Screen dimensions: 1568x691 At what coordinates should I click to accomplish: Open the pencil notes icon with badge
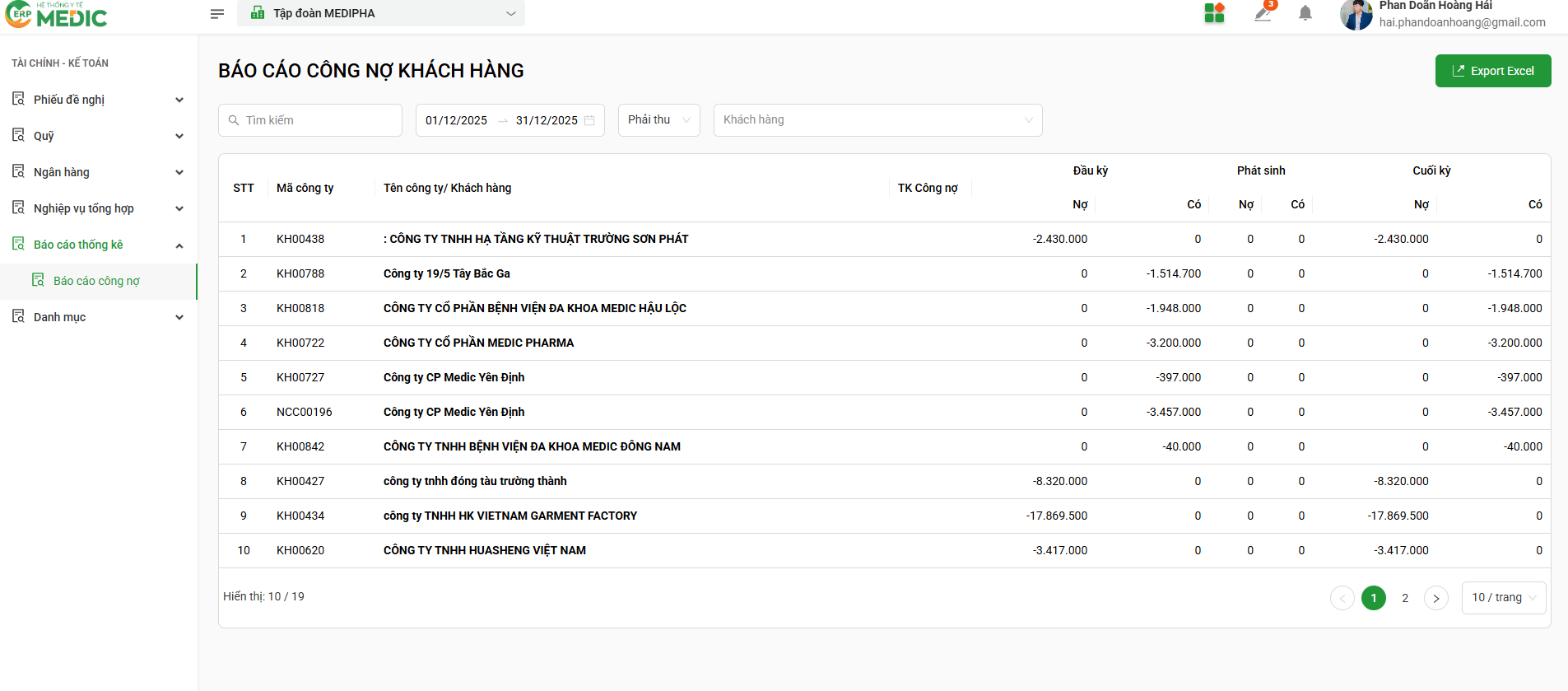1263,13
